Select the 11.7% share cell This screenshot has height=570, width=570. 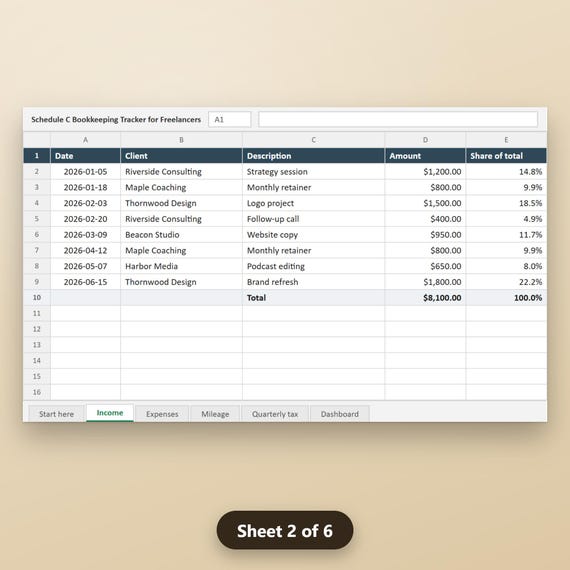point(506,234)
